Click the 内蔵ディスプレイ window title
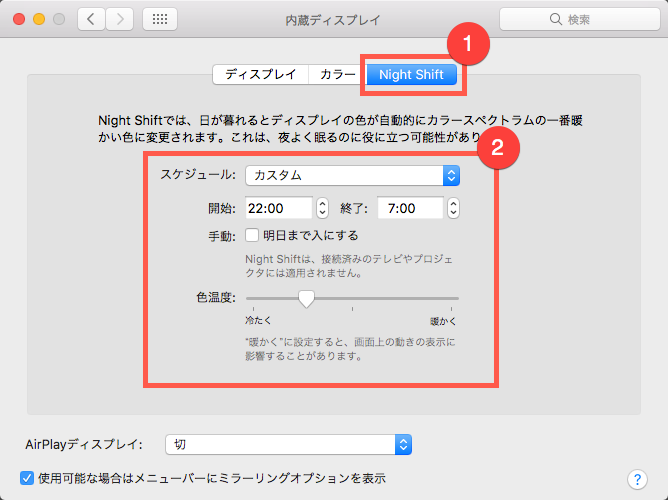This screenshot has width=668, height=500. click(x=333, y=20)
